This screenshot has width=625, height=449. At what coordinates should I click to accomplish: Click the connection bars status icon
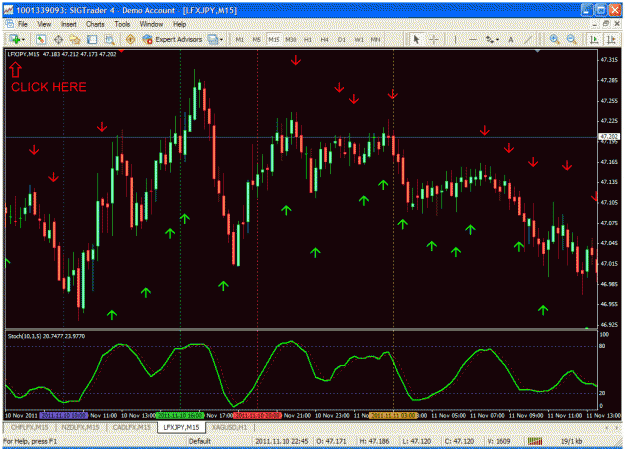[535, 441]
